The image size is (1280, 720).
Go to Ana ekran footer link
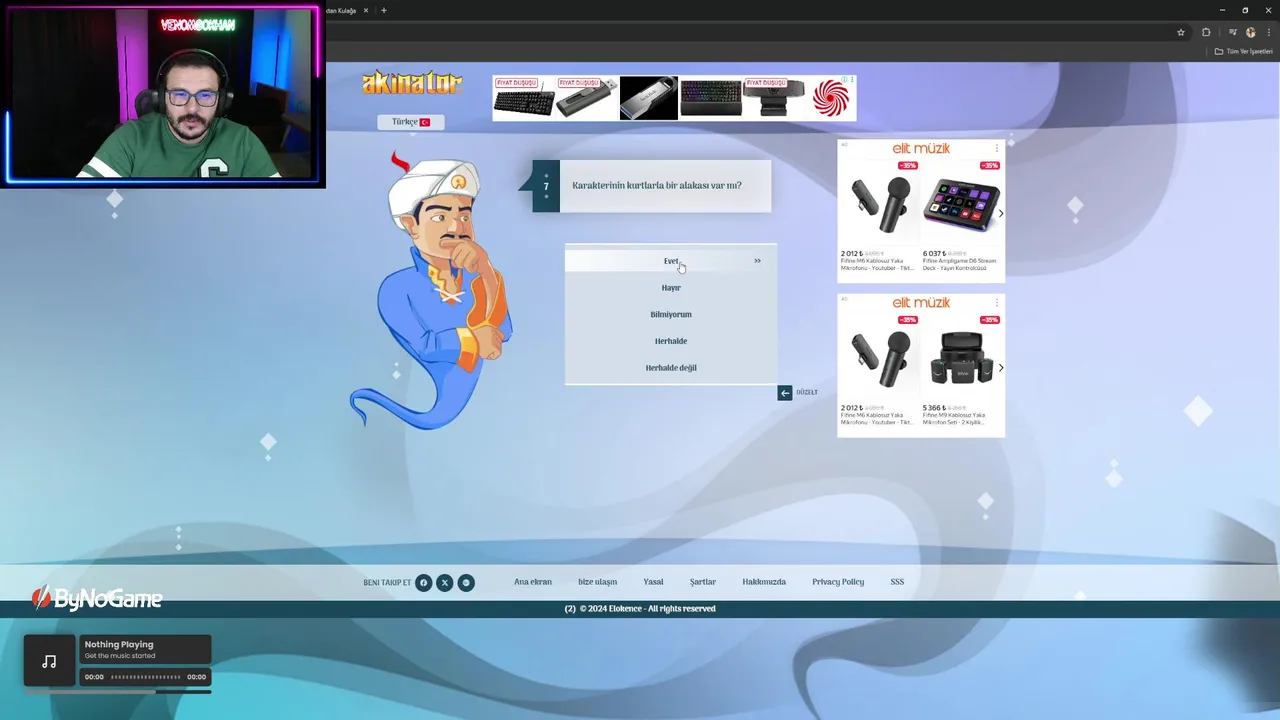coord(533,582)
